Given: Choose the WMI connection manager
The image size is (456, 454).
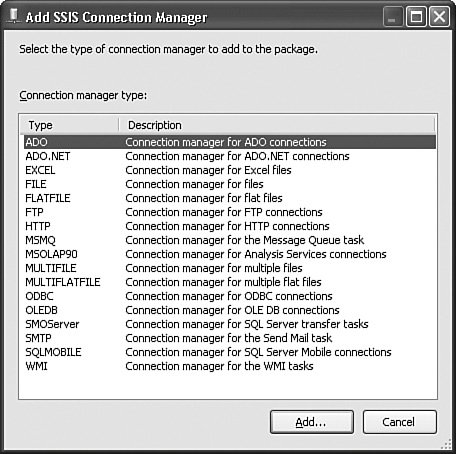Looking at the screenshot, I should pos(230,366).
